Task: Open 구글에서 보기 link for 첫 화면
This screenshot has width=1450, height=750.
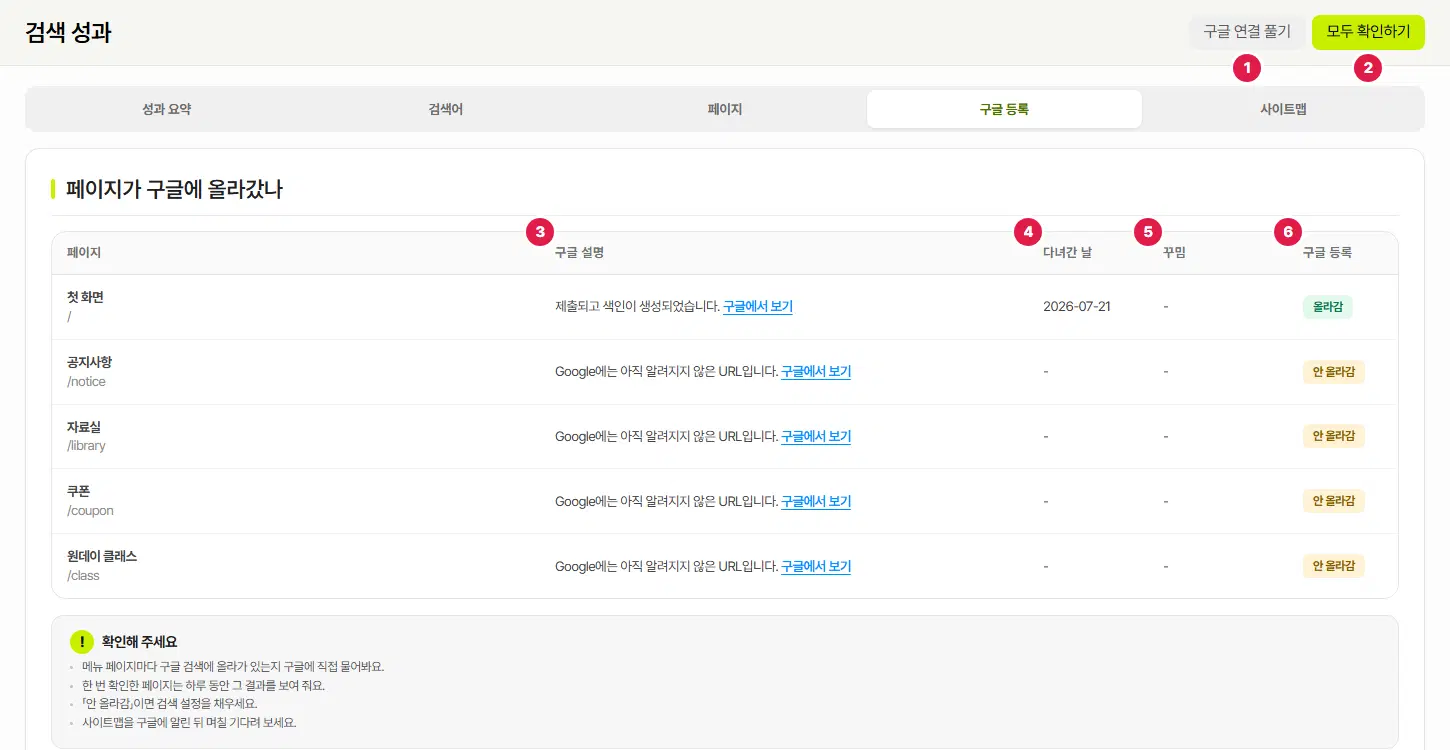Action: coord(758,307)
